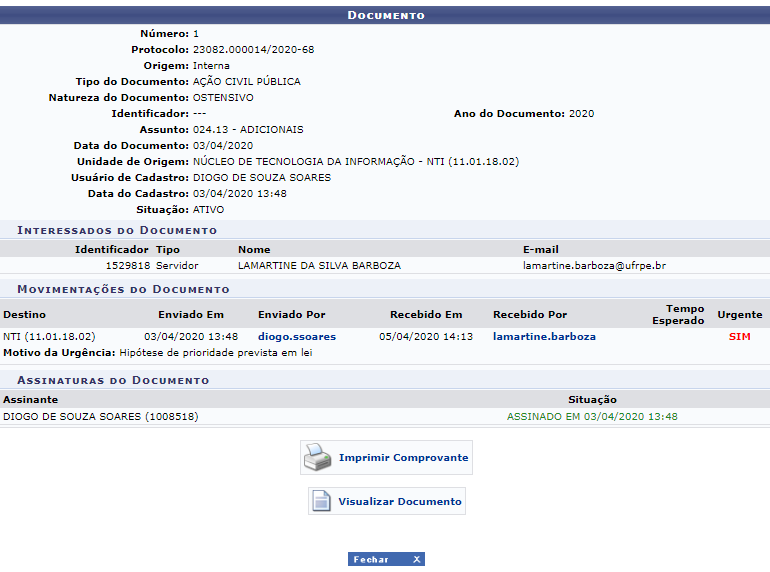Click the Assinaturas do Documento section heading
Image resolution: width=770 pixels, height=572 pixels.
coord(113,381)
